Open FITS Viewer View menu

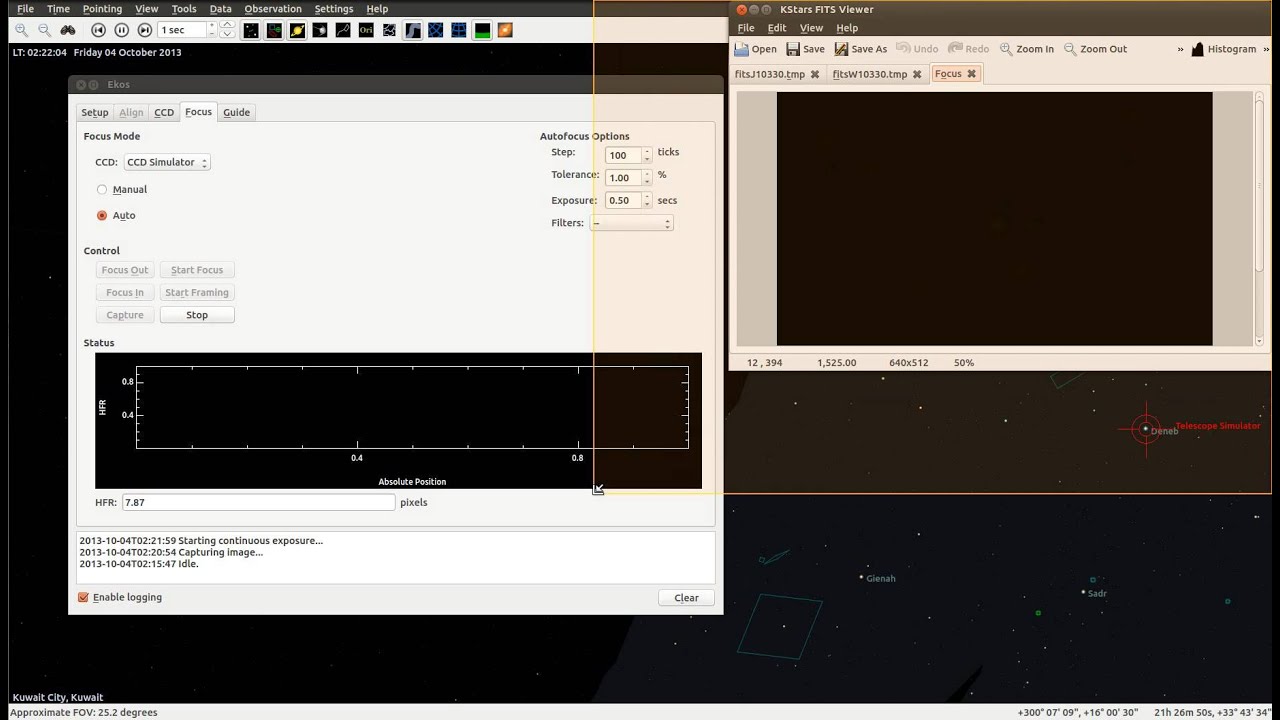click(811, 28)
